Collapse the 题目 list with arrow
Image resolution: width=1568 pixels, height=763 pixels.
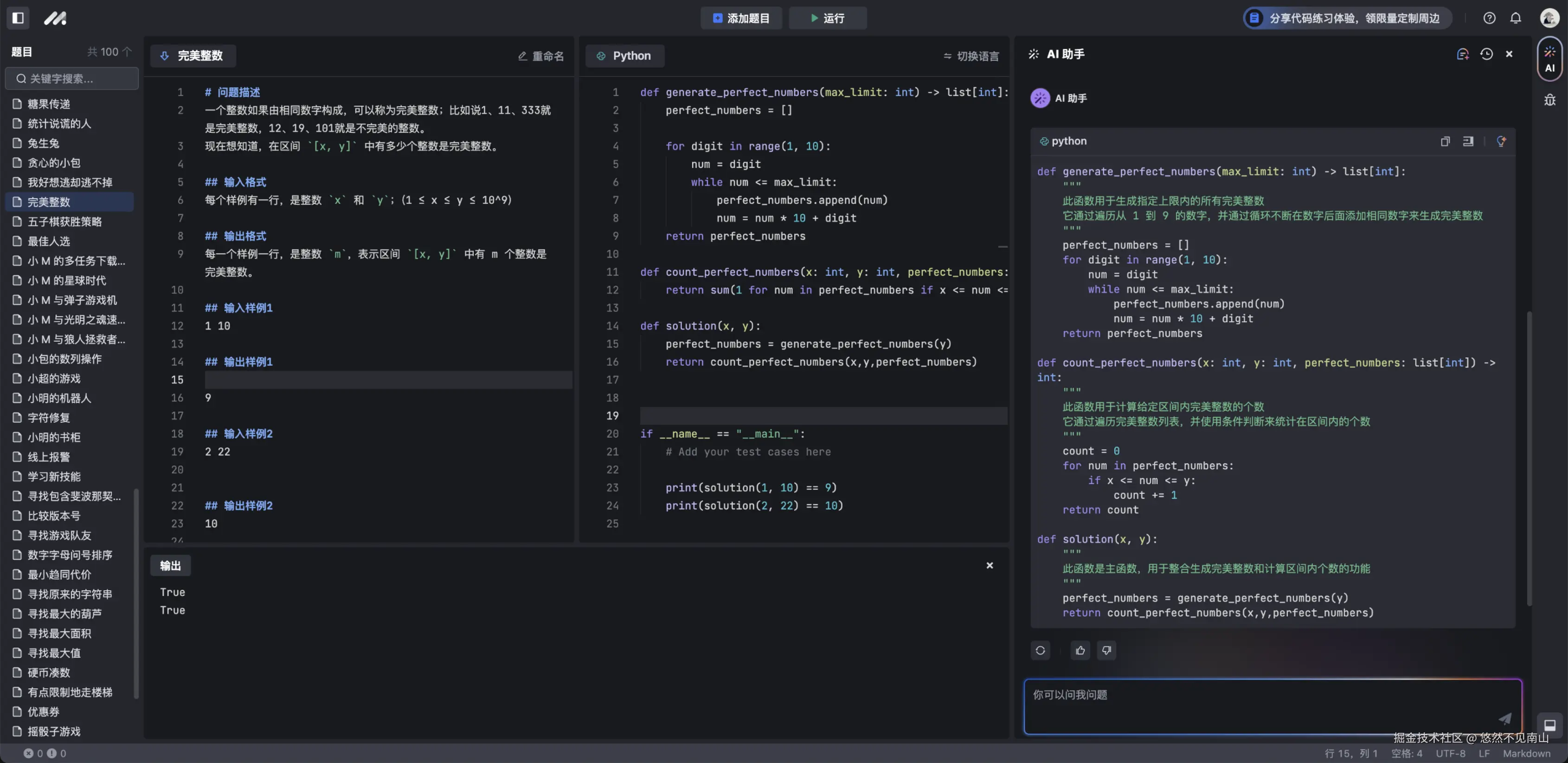coord(127,52)
